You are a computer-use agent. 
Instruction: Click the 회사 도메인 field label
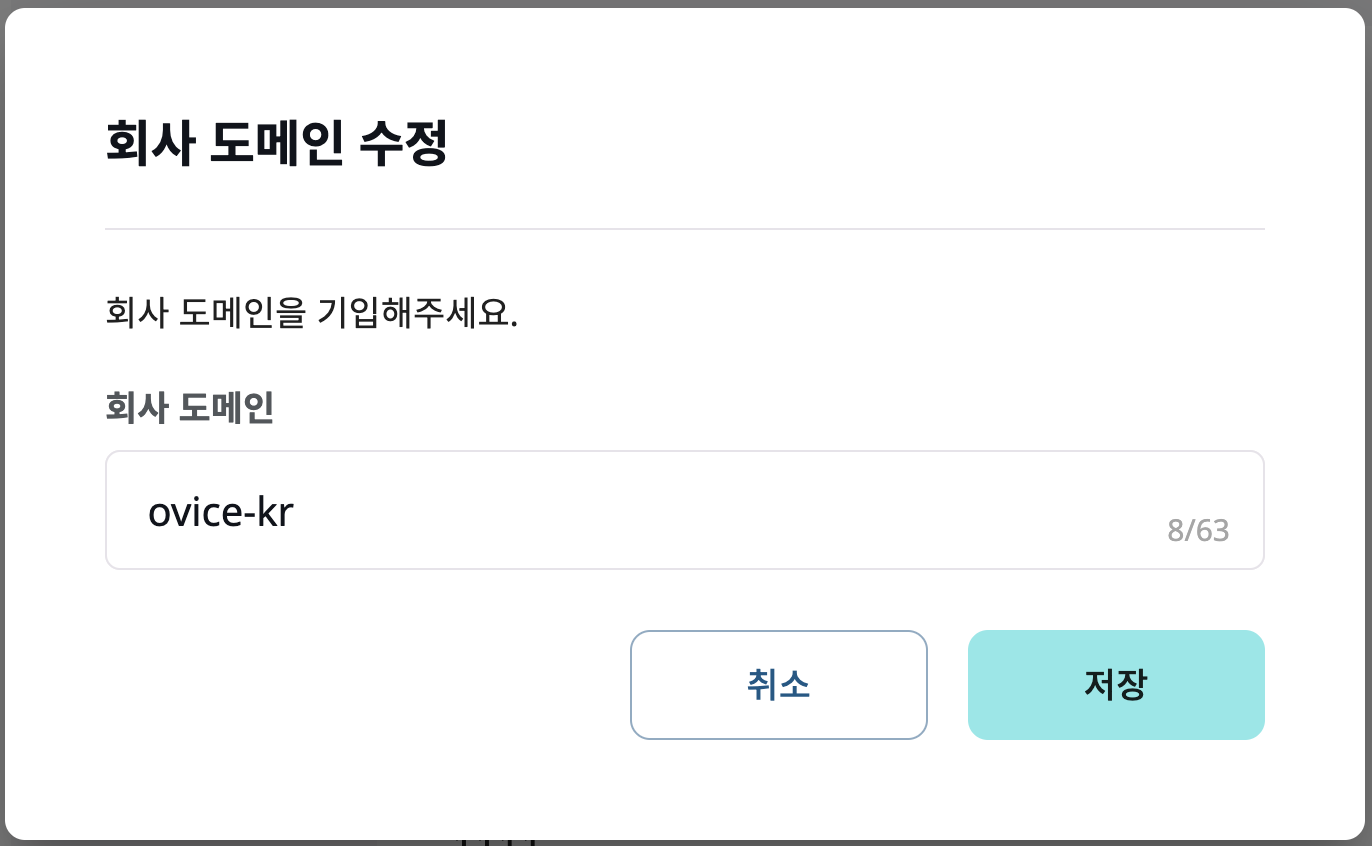tap(188, 407)
